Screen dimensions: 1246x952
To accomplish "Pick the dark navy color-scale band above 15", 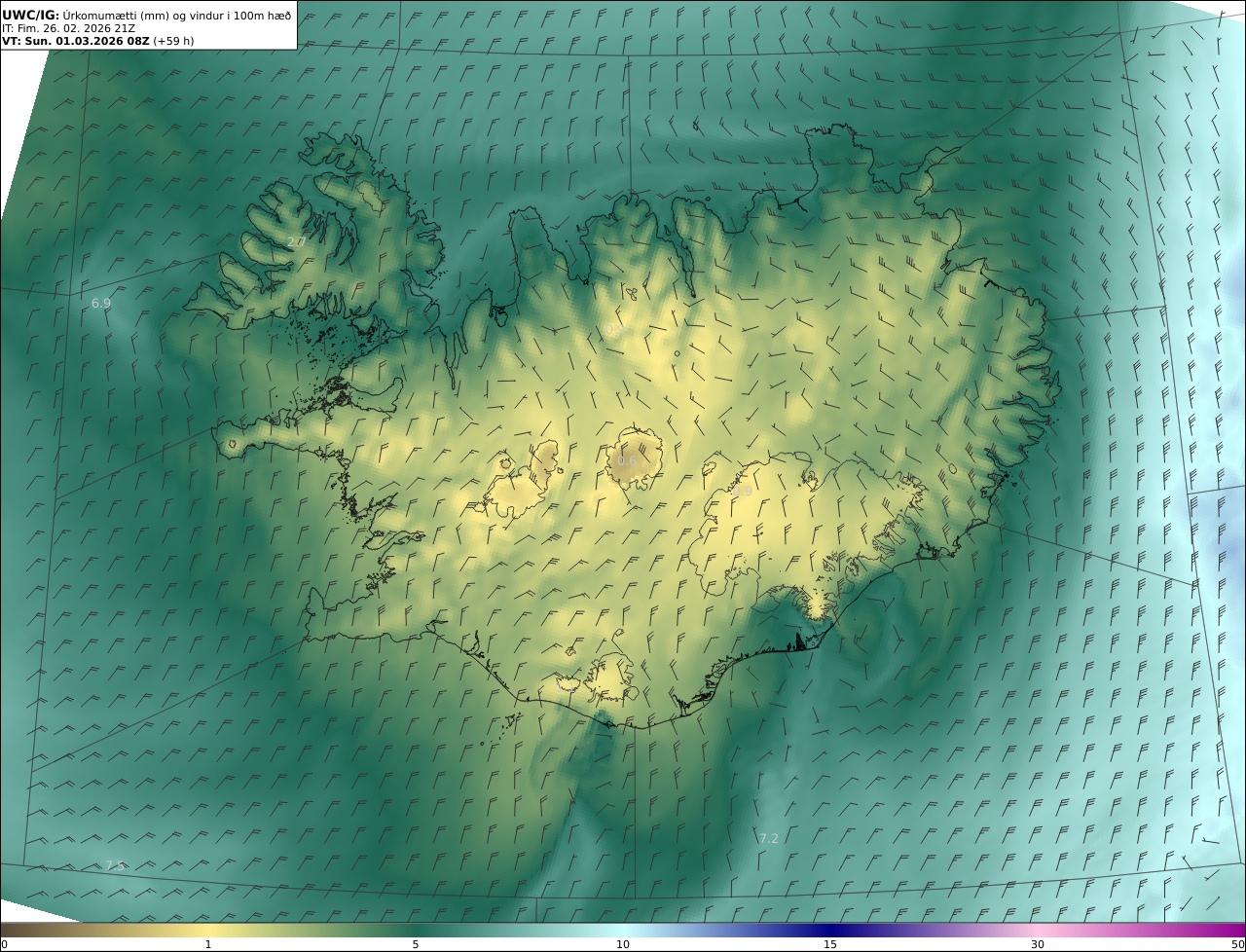I will pos(830,930).
